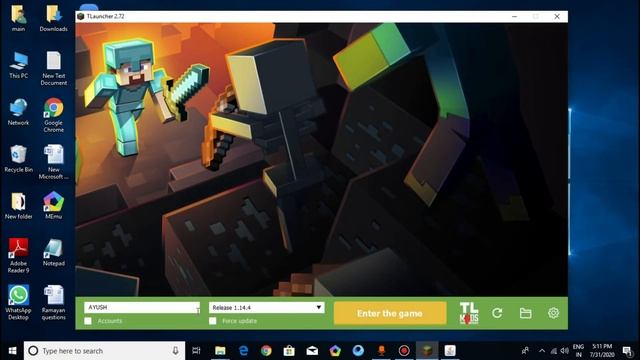Viewport: 640px width, 360px height.
Task: Expand the Release 1.14.4 version dropdown
Action: point(267,307)
